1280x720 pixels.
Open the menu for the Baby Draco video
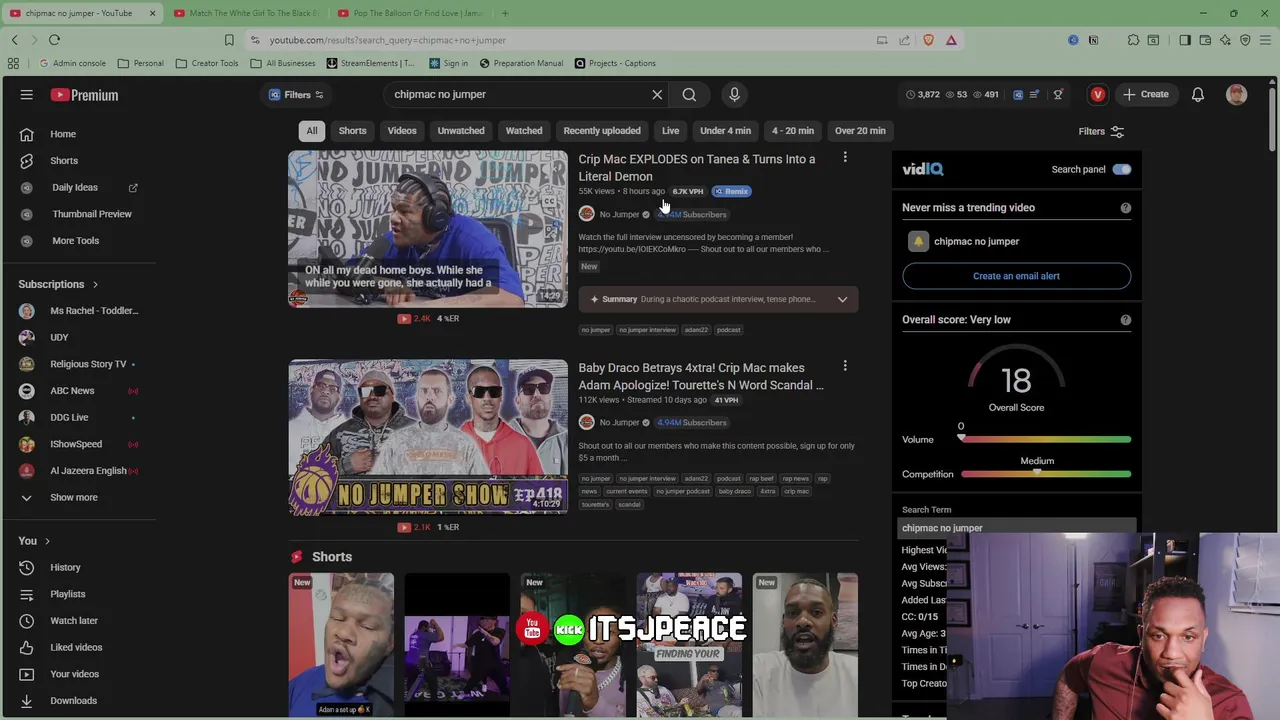tap(845, 367)
